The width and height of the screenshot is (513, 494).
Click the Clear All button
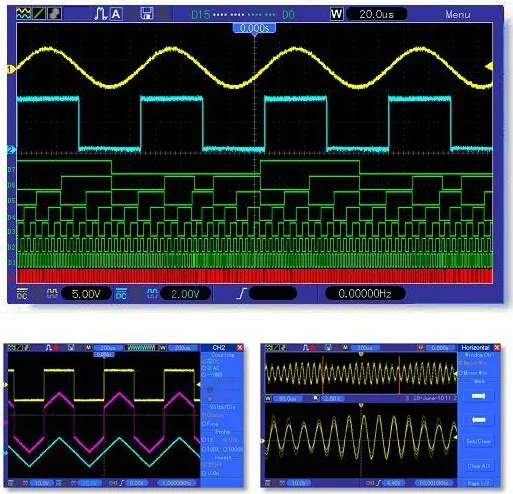[x=478, y=466]
